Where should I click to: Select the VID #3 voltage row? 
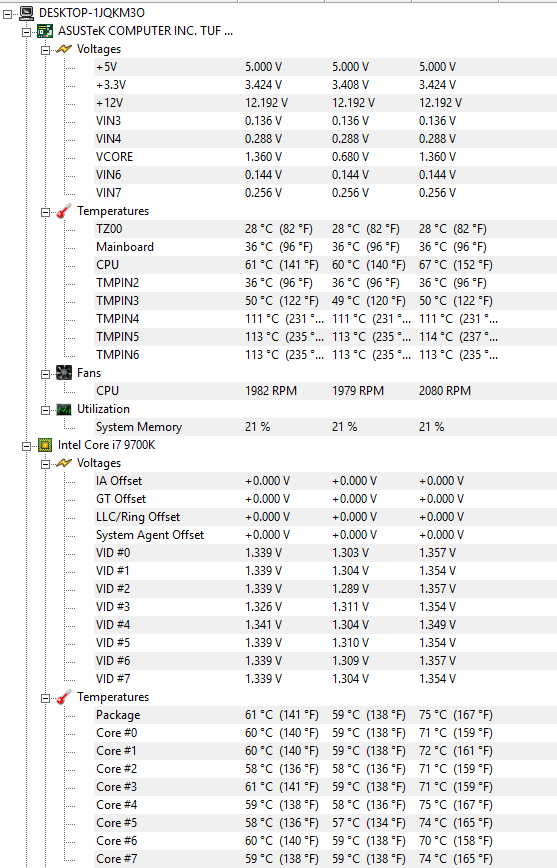tap(326, 607)
